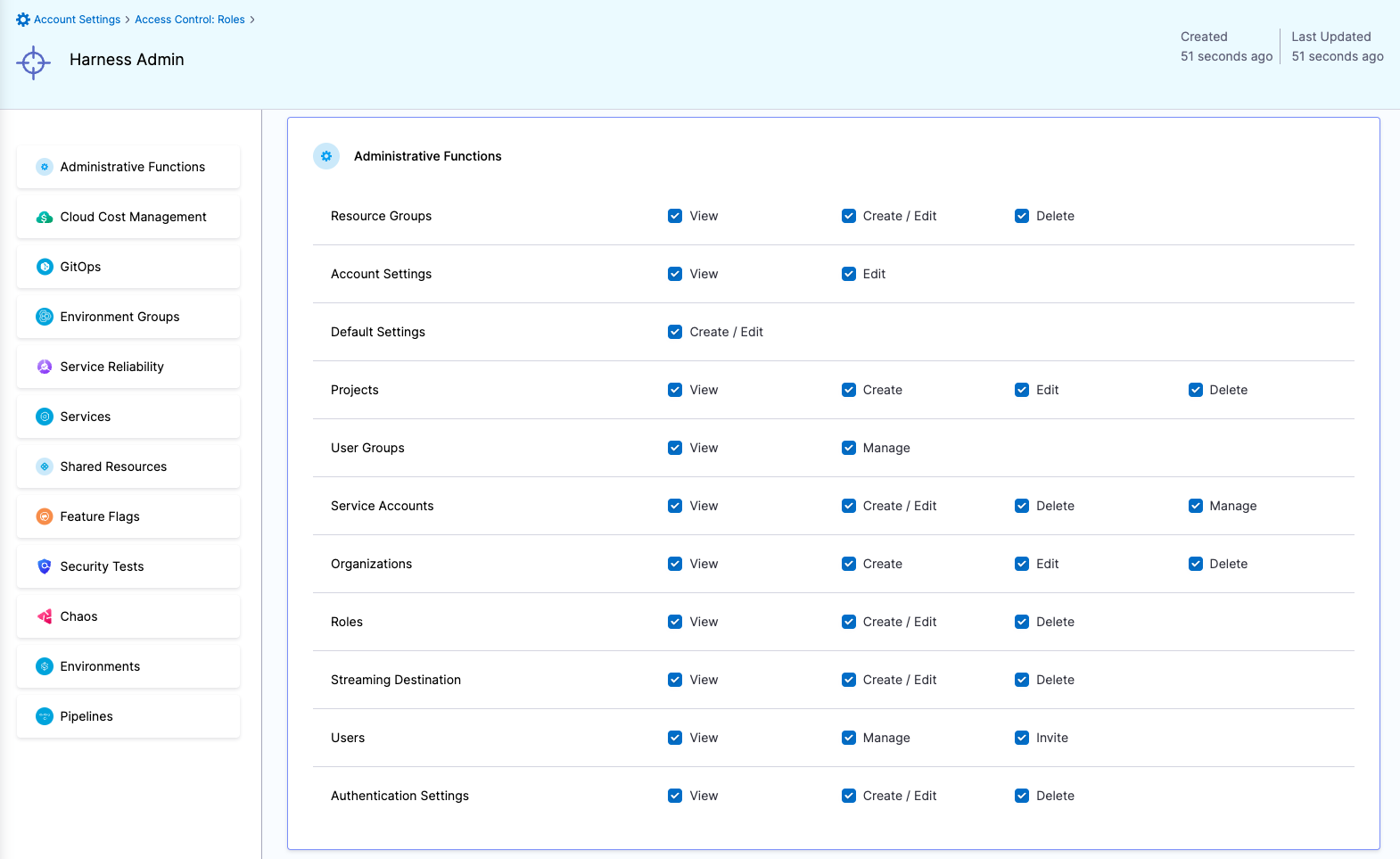Go to Account Settings breadcrumb link

[77, 20]
